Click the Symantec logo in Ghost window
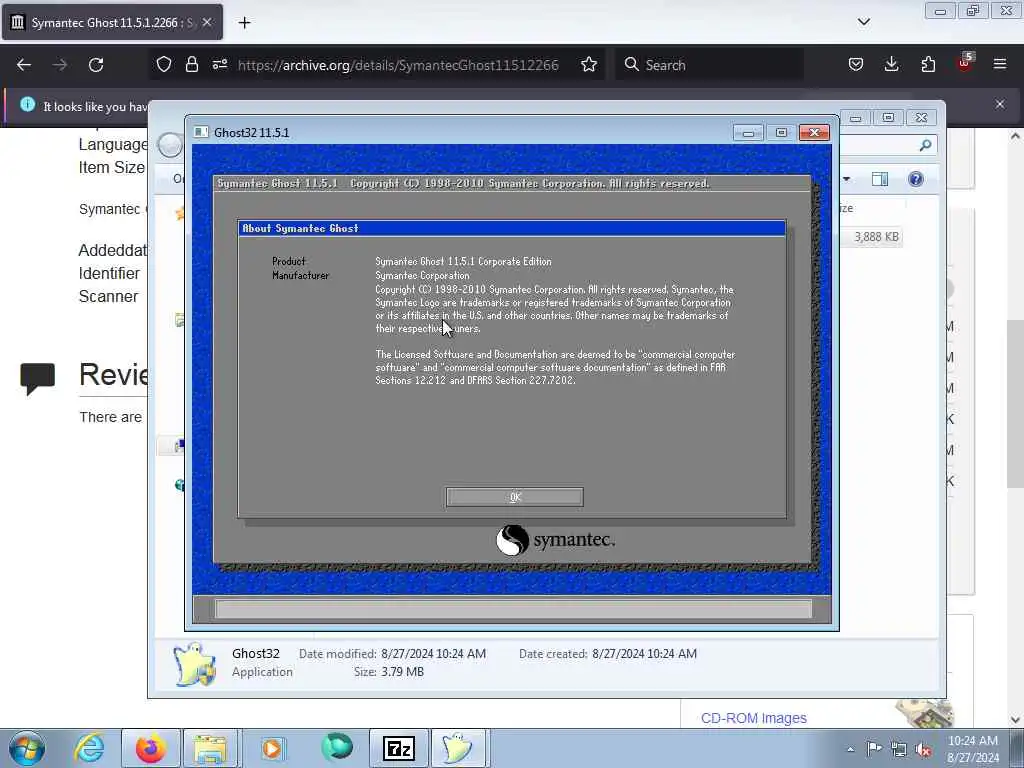Image resolution: width=1024 pixels, height=768 pixels. (x=555, y=540)
